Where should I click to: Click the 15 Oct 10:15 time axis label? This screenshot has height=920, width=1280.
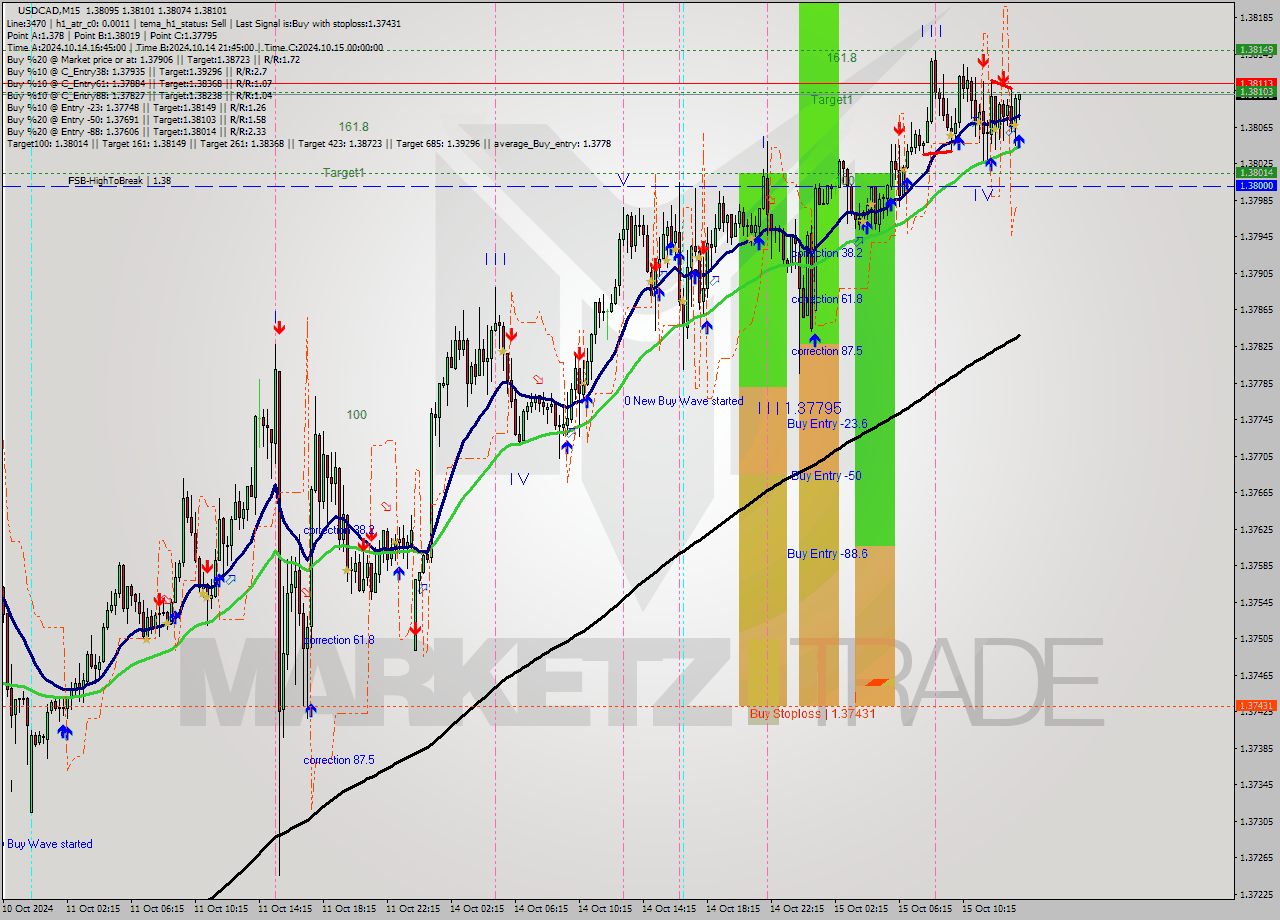click(989, 909)
